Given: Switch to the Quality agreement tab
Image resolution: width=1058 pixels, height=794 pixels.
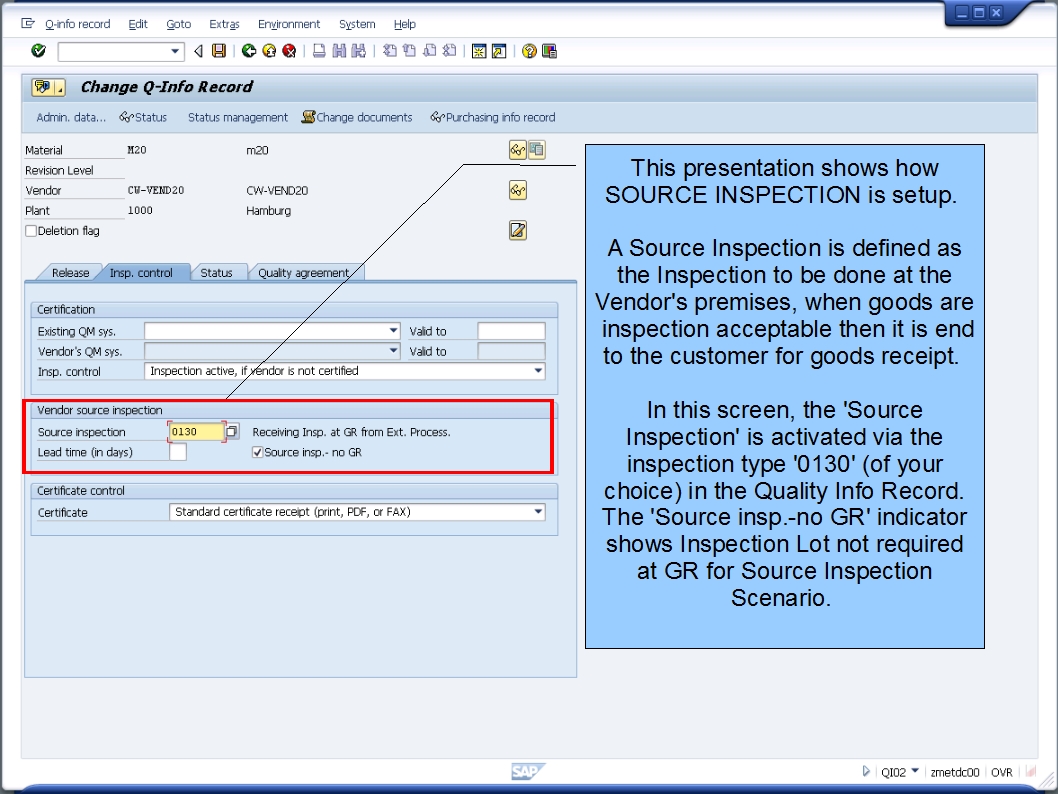Looking at the screenshot, I should coord(303,271).
